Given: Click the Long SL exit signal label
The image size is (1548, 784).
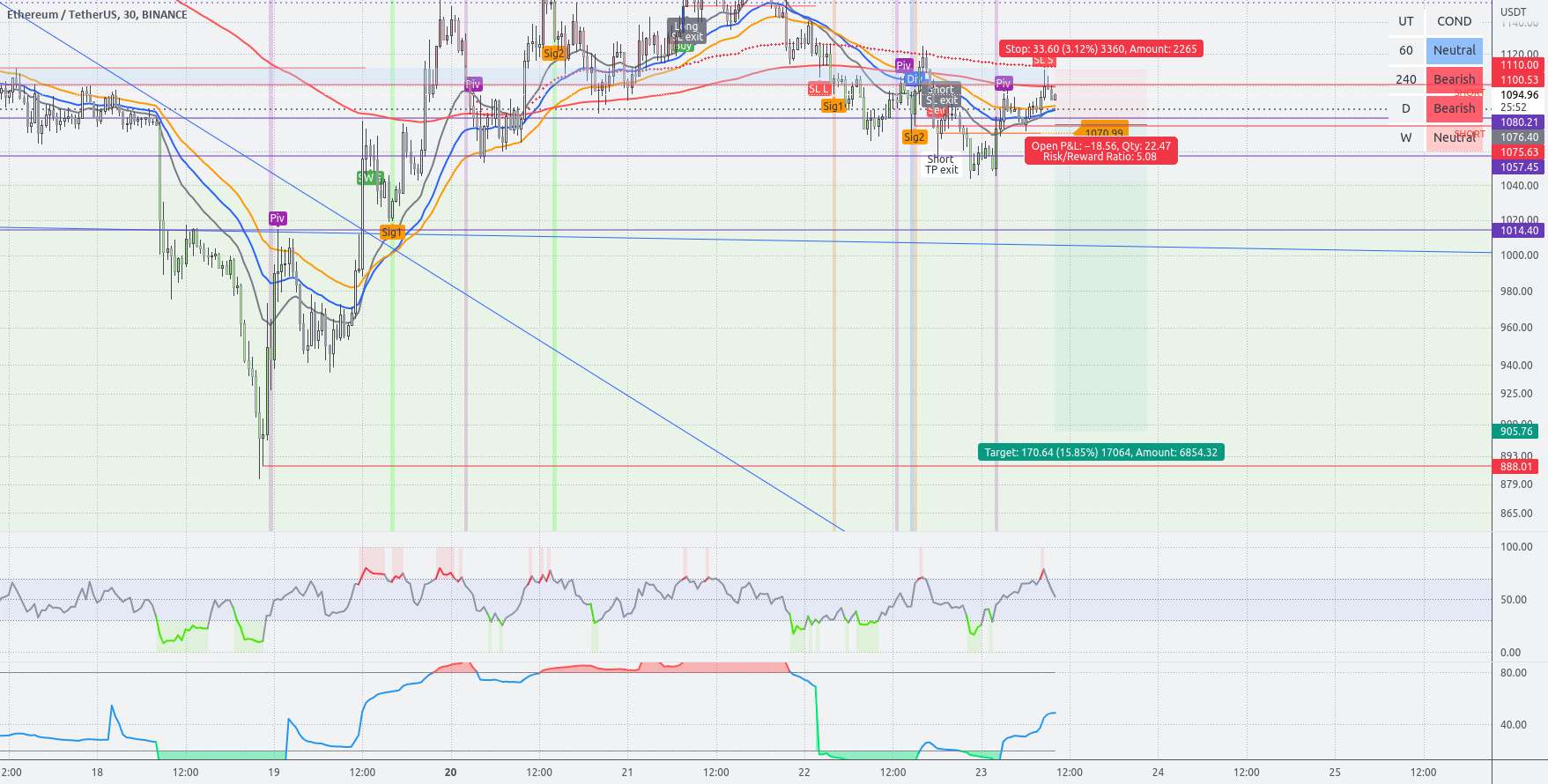Looking at the screenshot, I should pyautogui.click(x=687, y=32).
